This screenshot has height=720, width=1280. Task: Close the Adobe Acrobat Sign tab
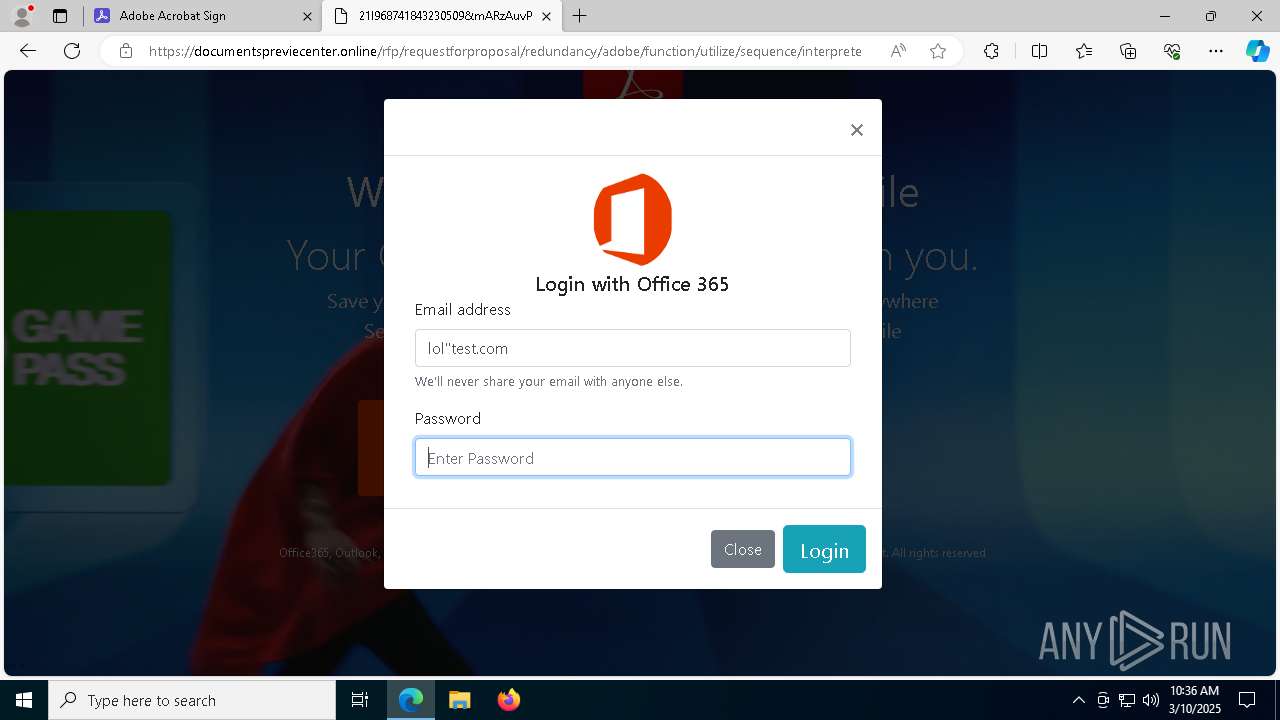[306, 16]
